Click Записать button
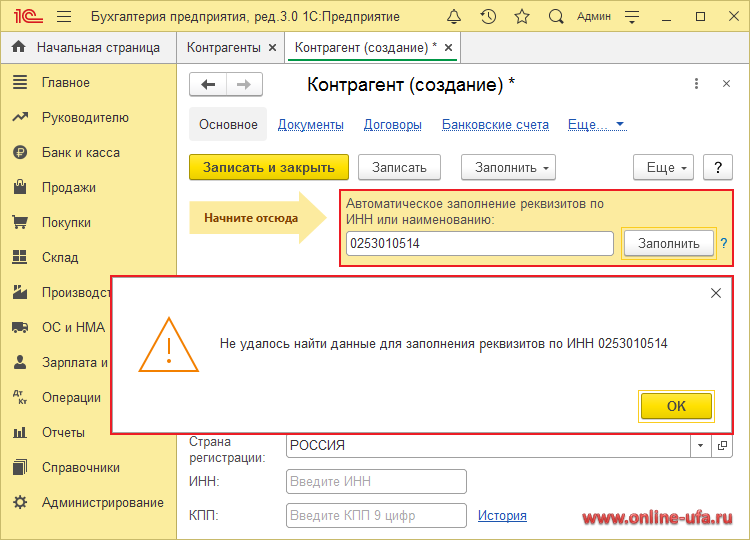Screen dimensions: 750x540 click(x=399, y=167)
